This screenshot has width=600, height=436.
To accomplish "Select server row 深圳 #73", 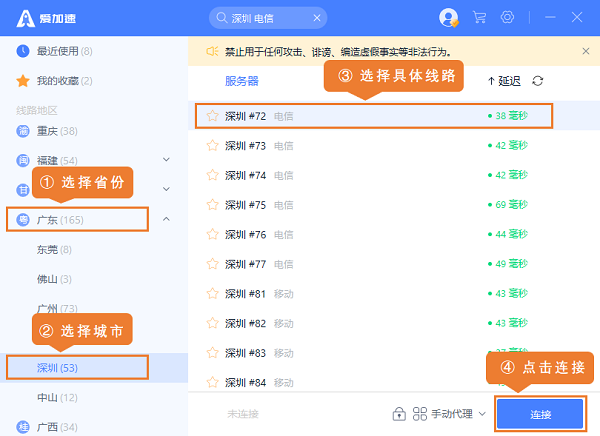I will 394,145.
